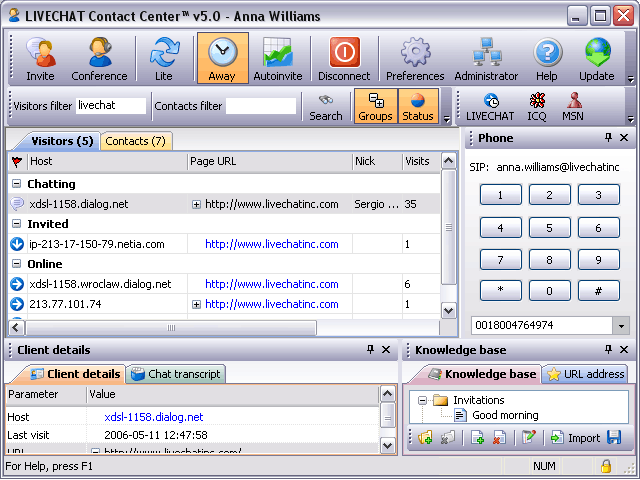Select the ICQ flower icon
Screen dimensions: 640x480
coord(537,107)
